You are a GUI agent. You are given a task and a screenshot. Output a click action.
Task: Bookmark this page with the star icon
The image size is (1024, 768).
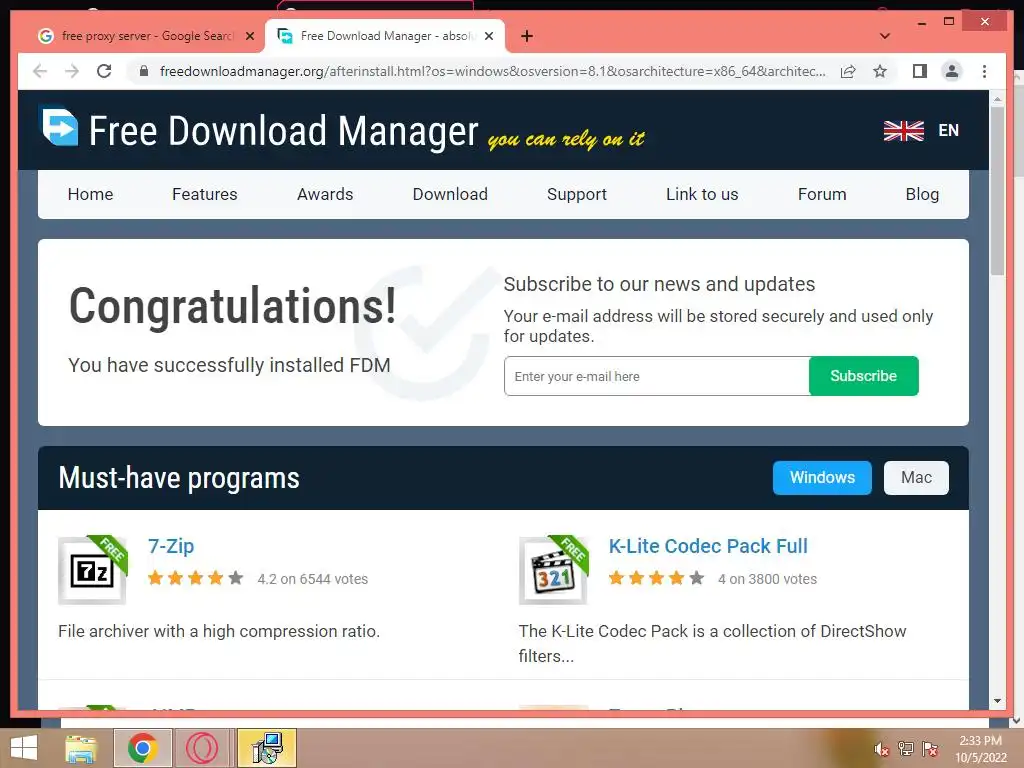click(x=880, y=71)
